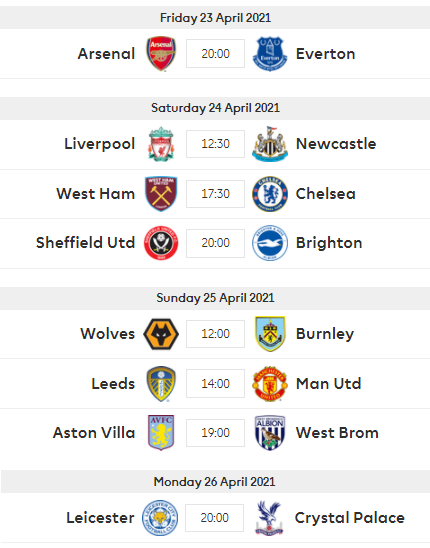The height and width of the screenshot is (548, 430).
Task: Open the Arsenal v Everton 20:00 kickoff box
Action: 215,53
